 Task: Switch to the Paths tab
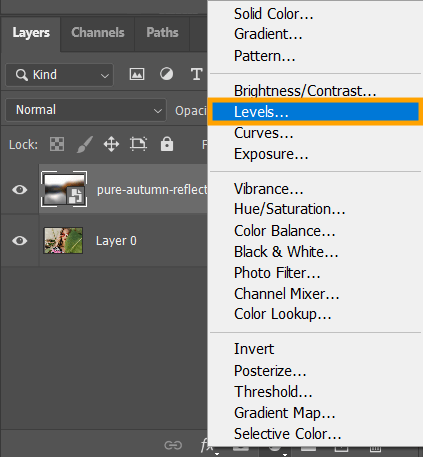[162, 33]
